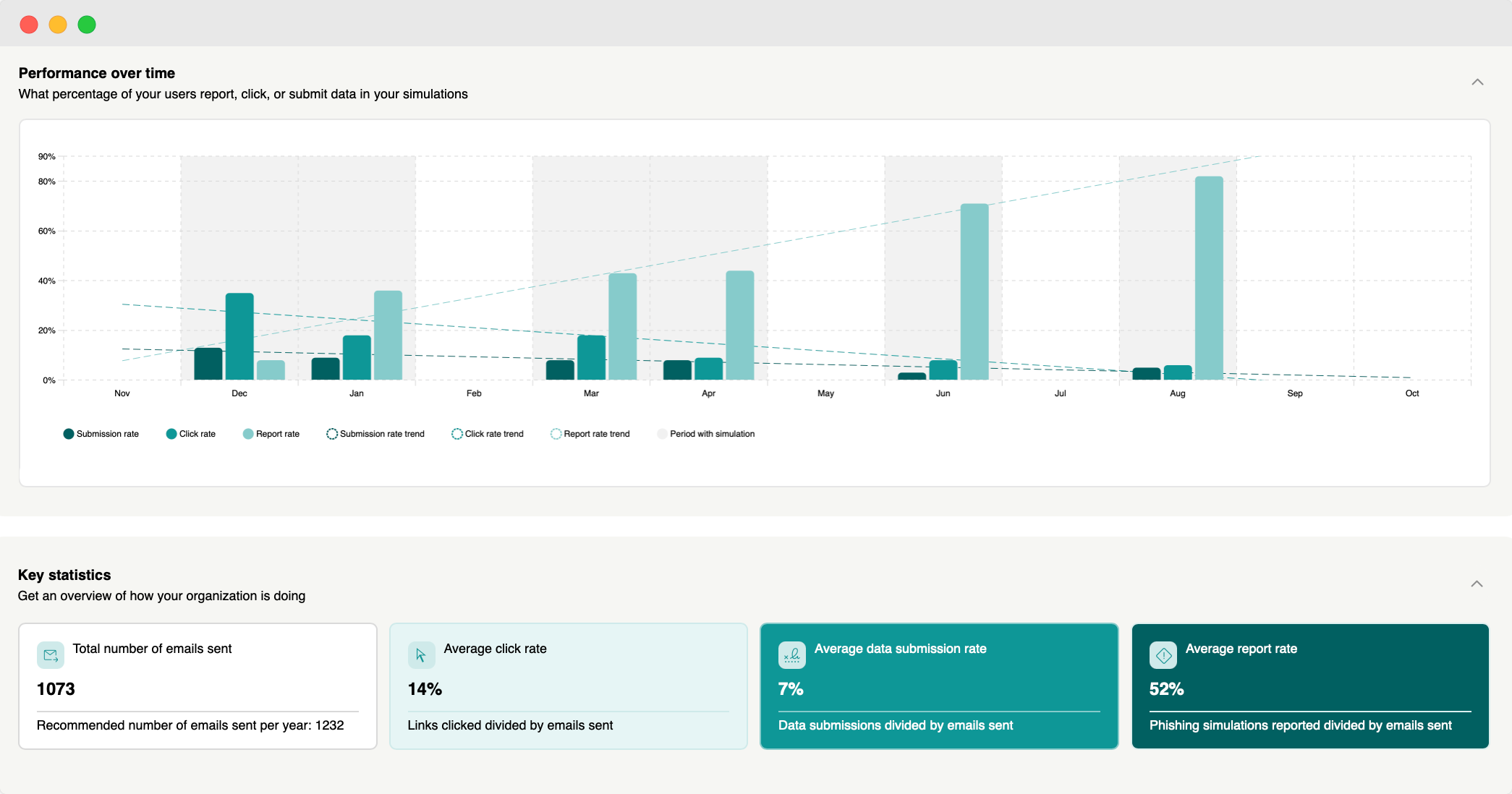Click the report diamond icon on Average report rate card
Screen dimensions: 1512x794
[1163, 655]
